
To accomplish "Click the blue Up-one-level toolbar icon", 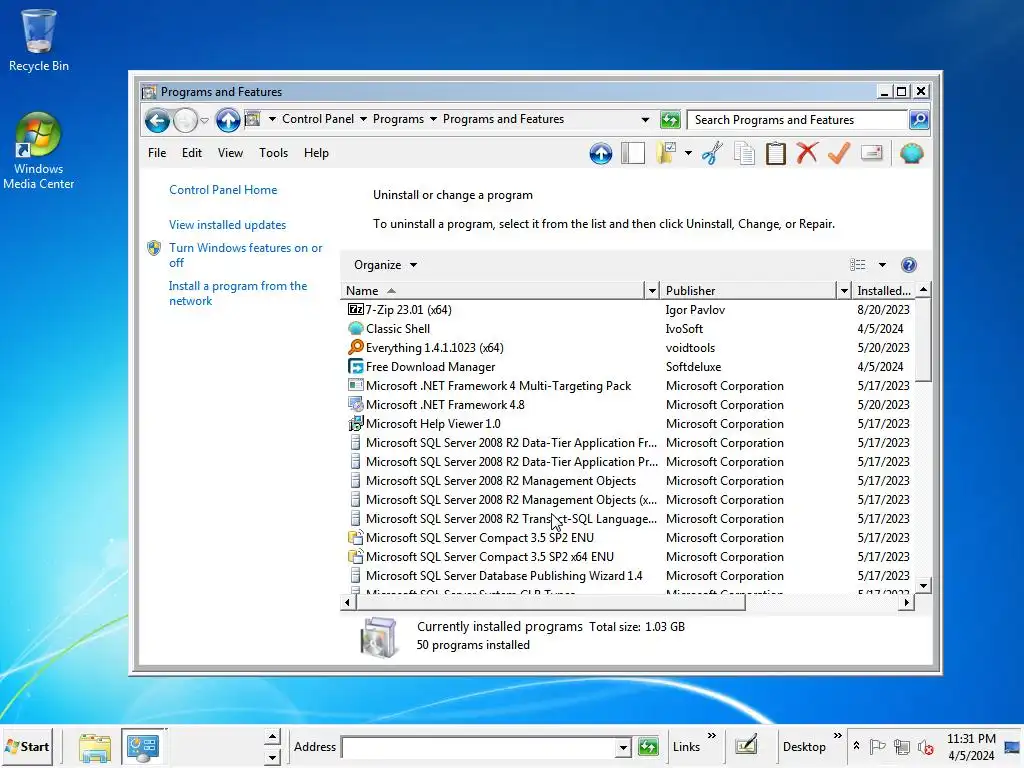I will tap(601, 153).
